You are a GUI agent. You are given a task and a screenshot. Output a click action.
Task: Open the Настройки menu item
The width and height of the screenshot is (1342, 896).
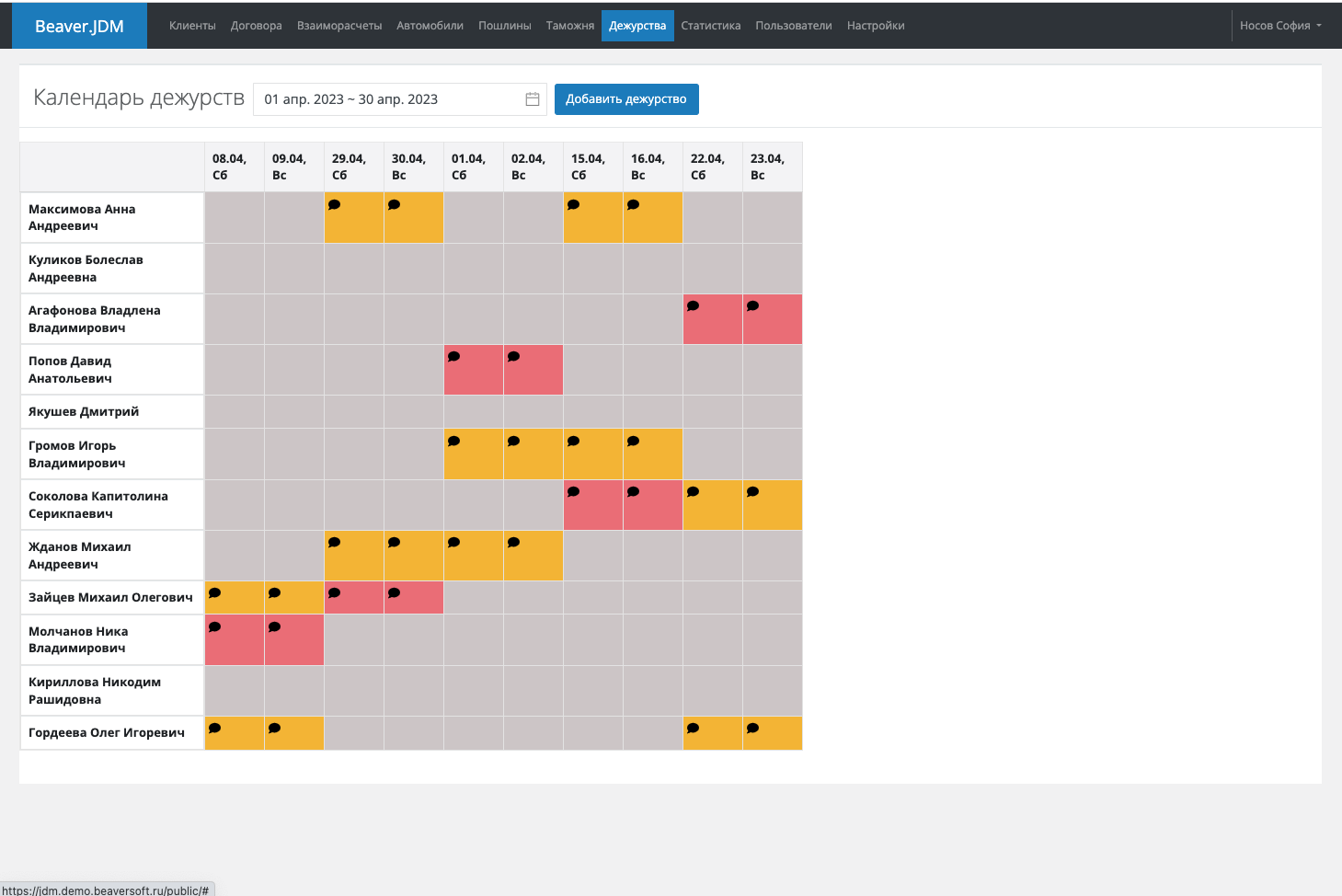875,26
